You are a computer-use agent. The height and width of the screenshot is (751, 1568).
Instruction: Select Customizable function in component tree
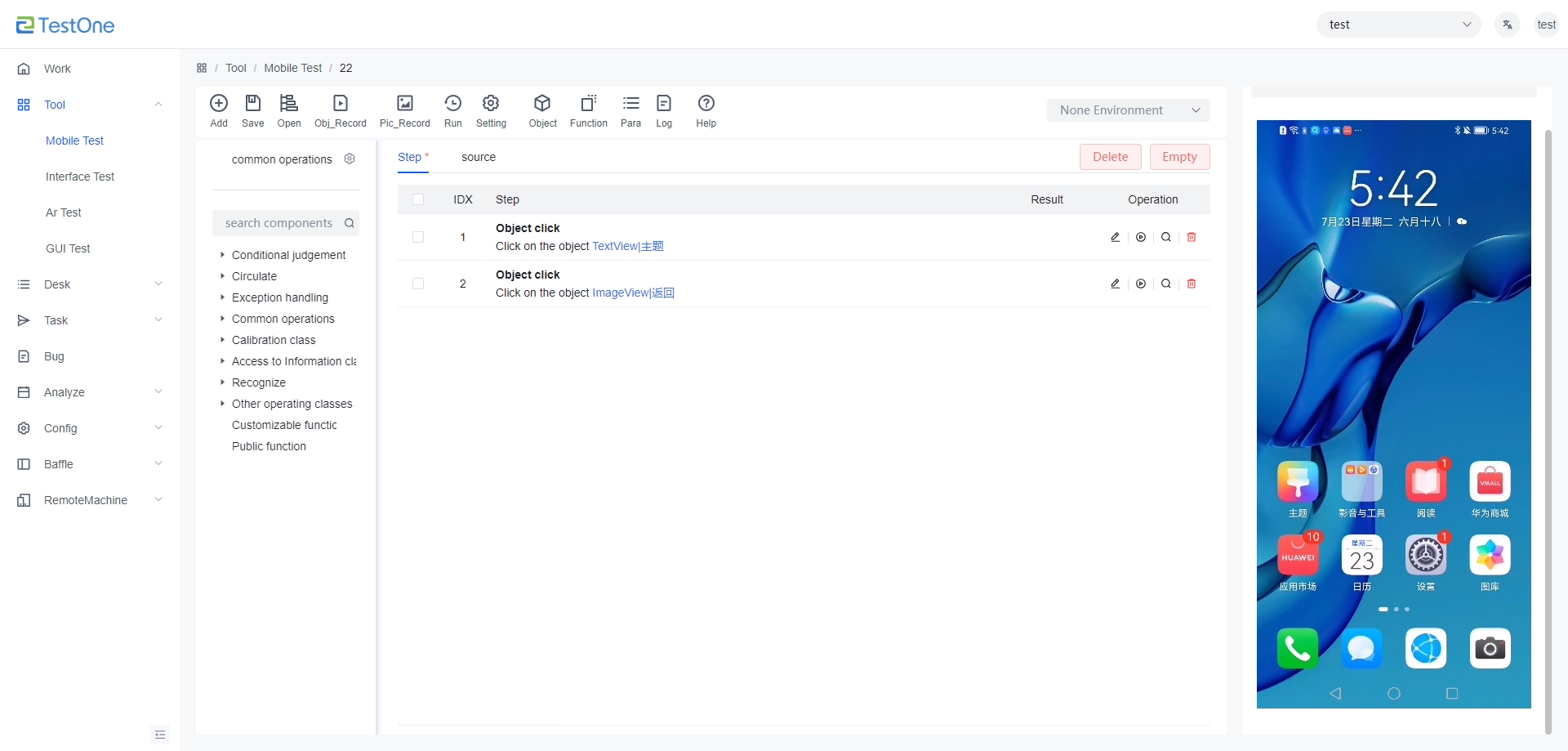284,425
